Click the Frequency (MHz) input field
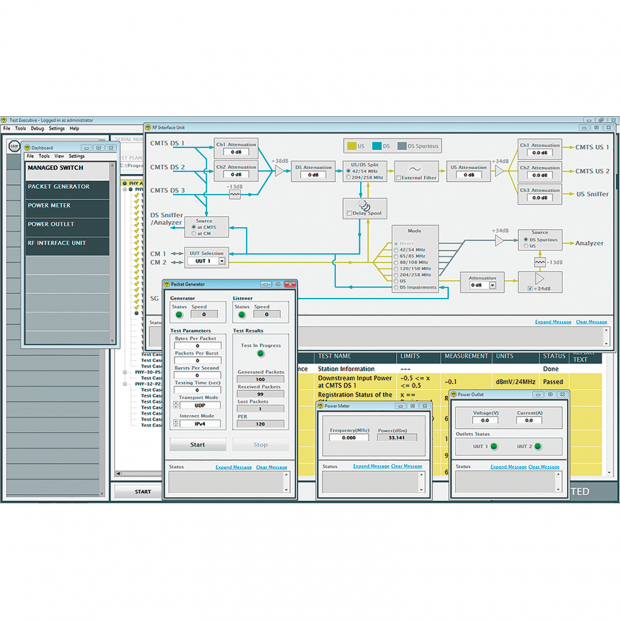620x620 pixels. coord(349,437)
